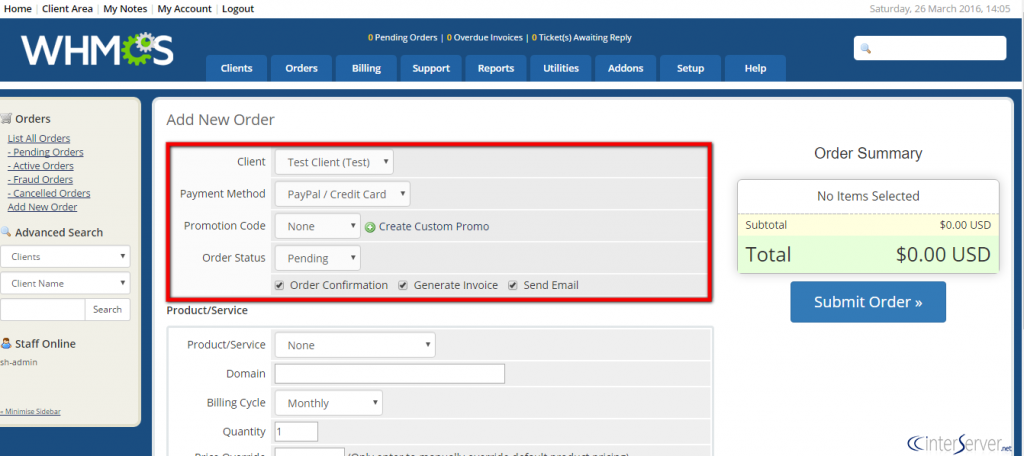The width and height of the screenshot is (1024, 456).
Task: Open Active Orders in sidebar
Action: (40, 166)
